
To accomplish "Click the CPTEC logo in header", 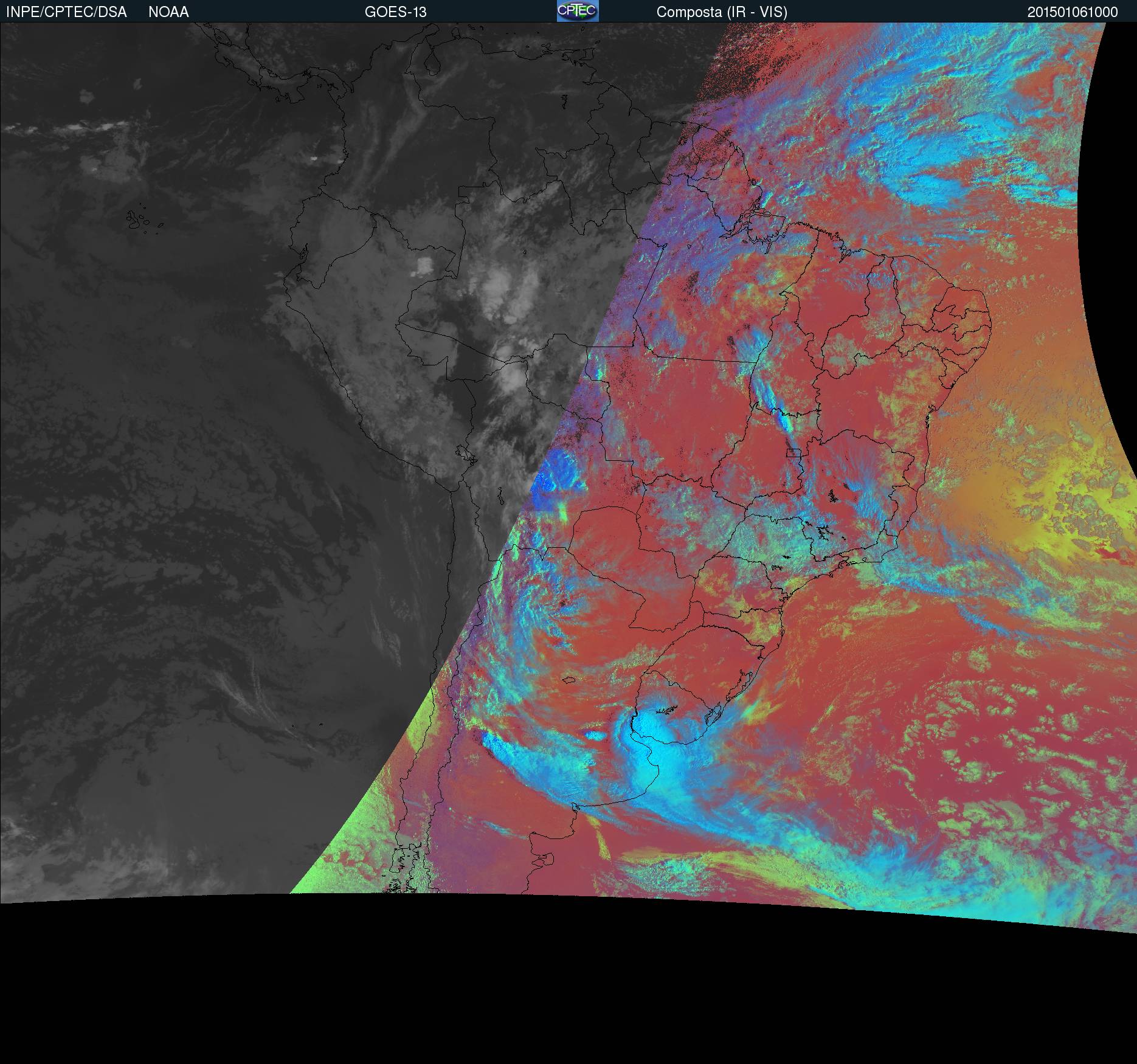I will [x=577, y=11].
